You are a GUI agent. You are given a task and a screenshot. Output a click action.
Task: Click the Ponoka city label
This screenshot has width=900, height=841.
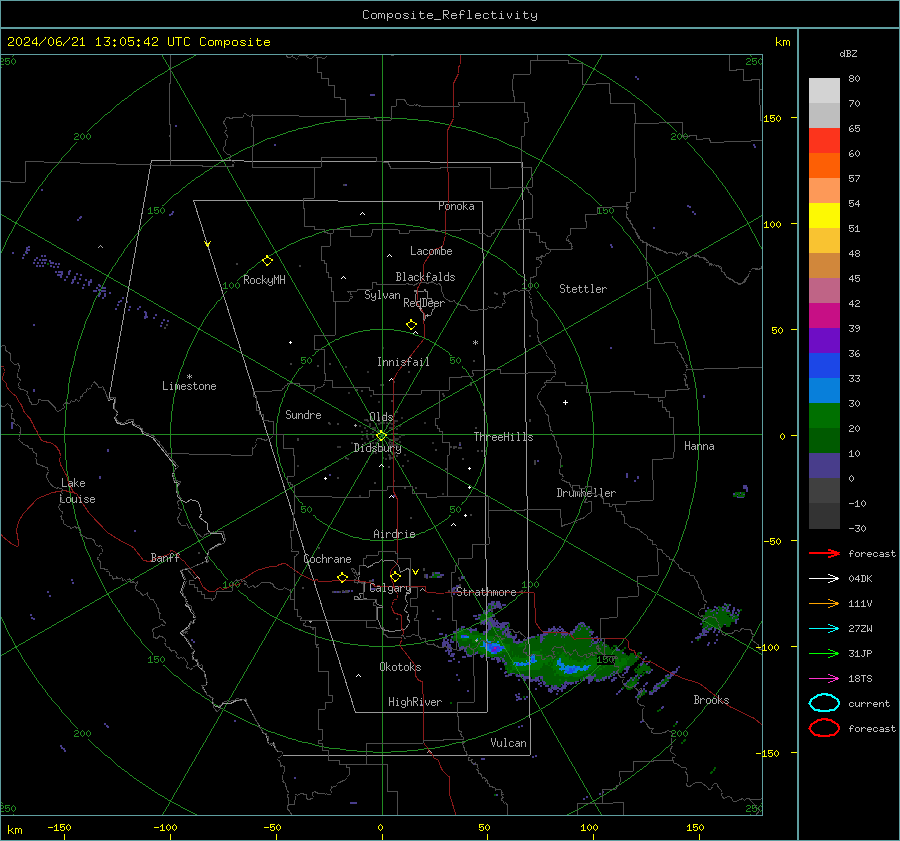tap(456, 206)
